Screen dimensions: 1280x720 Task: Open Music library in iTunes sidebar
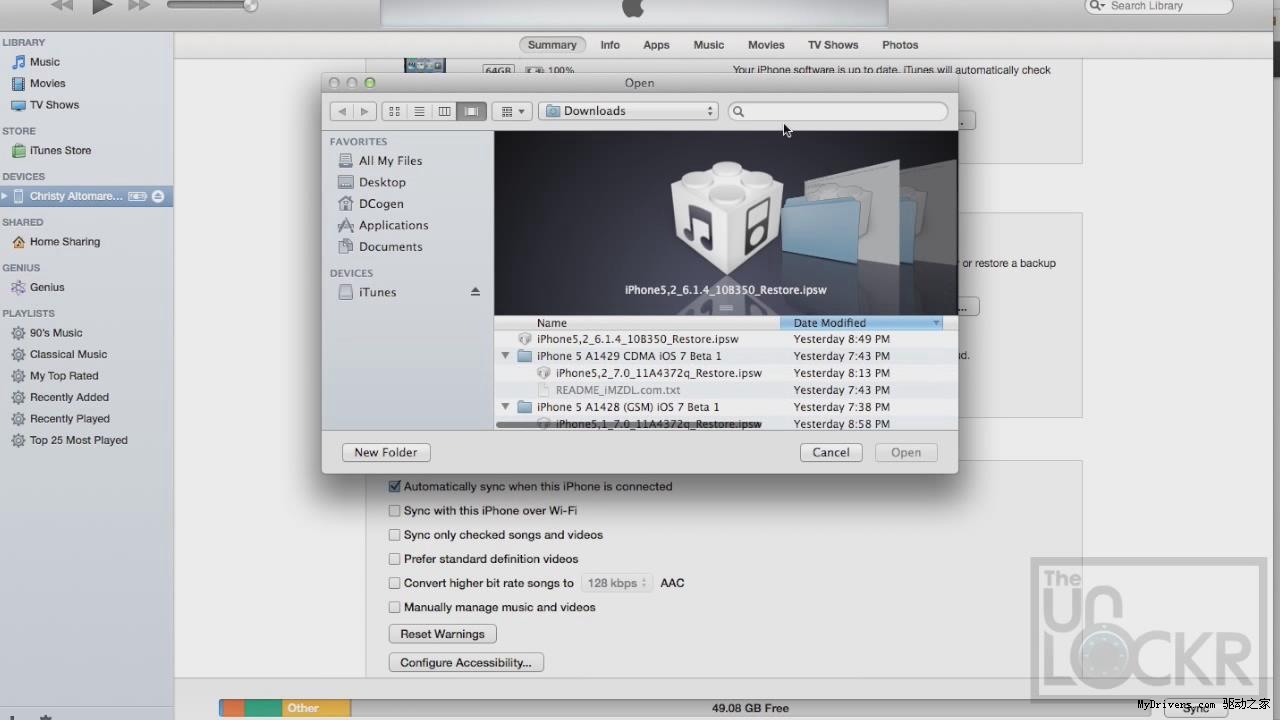(44, 62)
